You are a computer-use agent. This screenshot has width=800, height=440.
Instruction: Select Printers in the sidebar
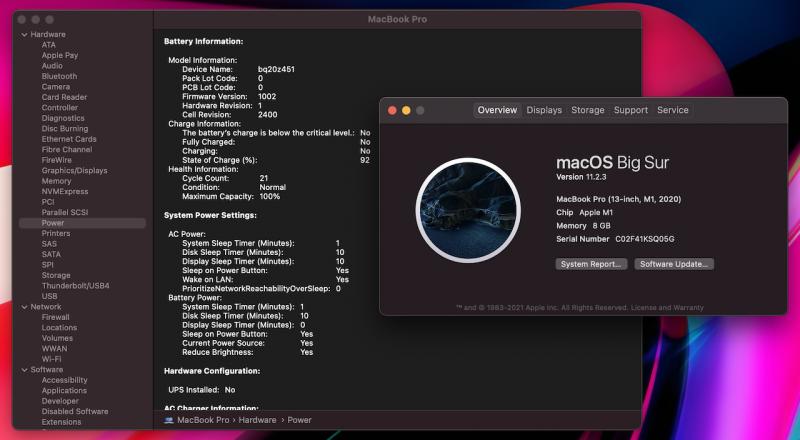tap(56, 233)
